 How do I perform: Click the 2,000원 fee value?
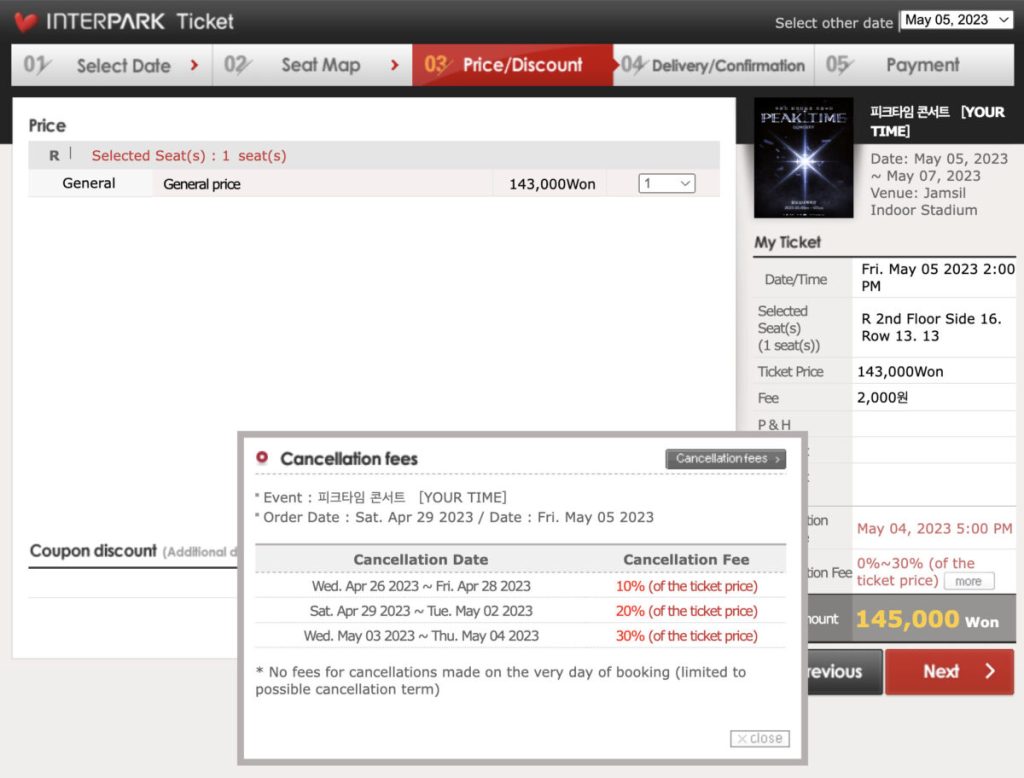[x=882, y=397]
